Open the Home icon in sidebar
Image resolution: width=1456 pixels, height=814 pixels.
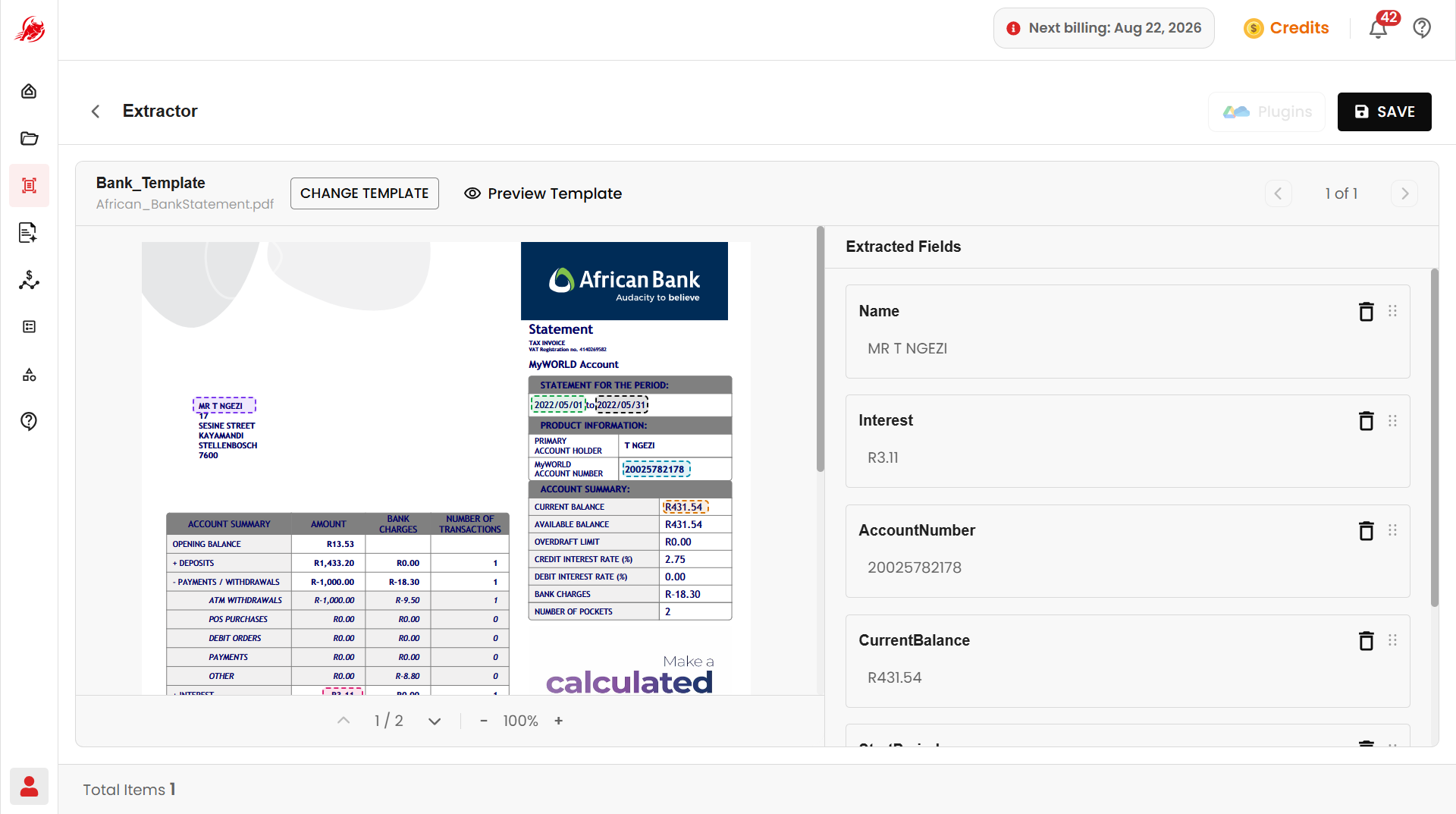click(29, 91)
